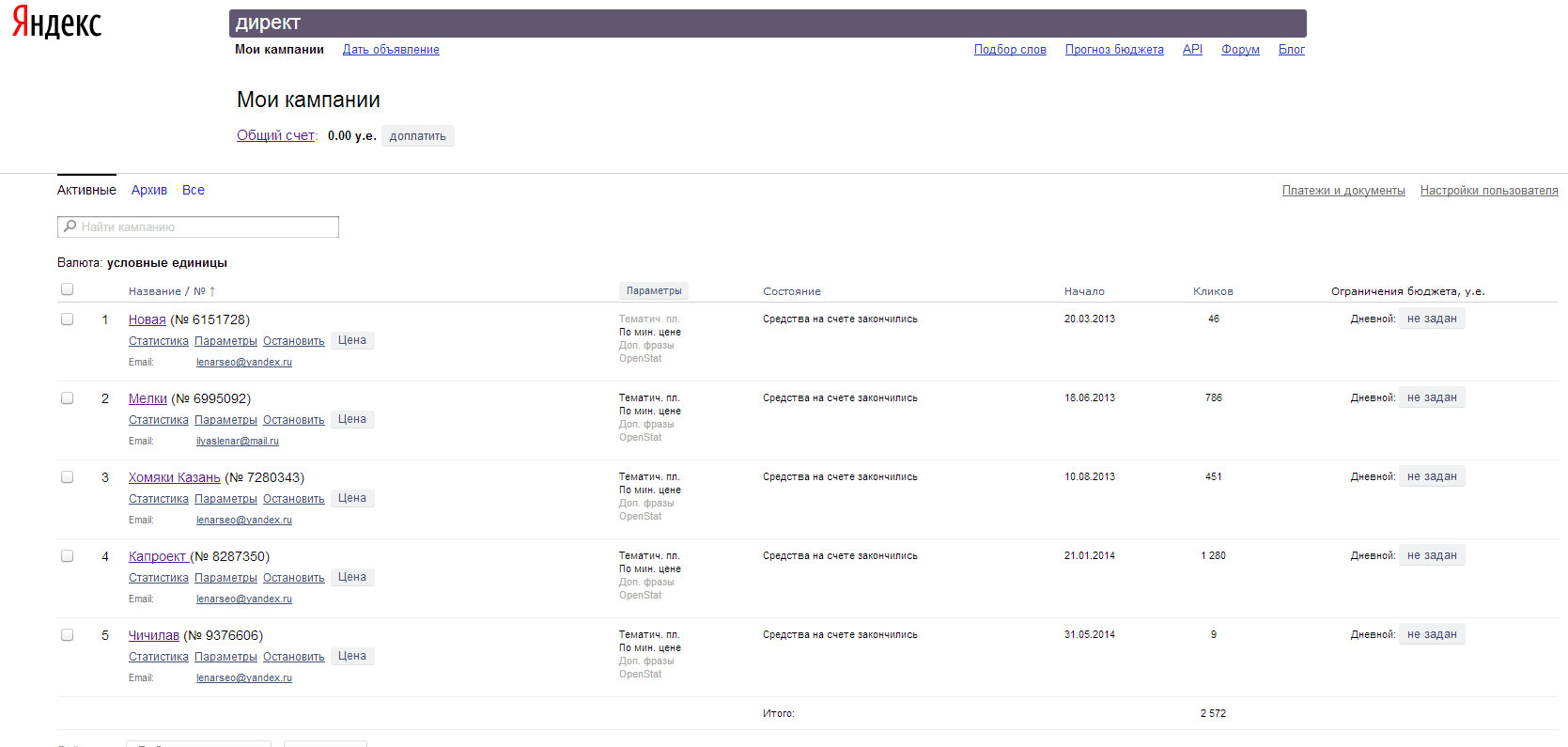Click email link under campaign Новая
Viewport: 1568px width, 747px height.
[244, 362]
